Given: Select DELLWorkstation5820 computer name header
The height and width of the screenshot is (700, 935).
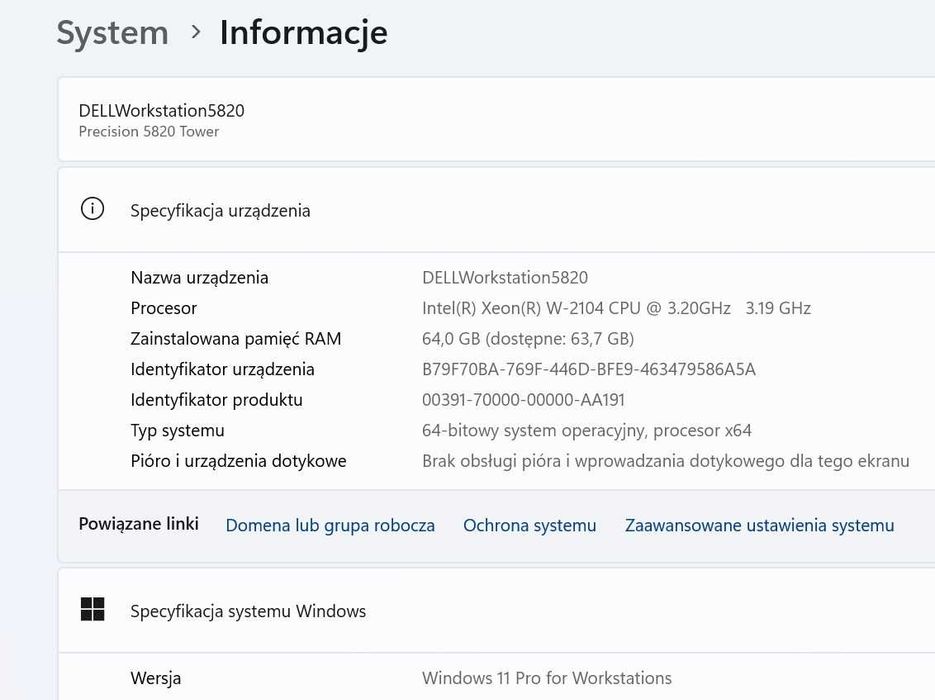Looking at the screenshot, I should [x=162, y=111].
